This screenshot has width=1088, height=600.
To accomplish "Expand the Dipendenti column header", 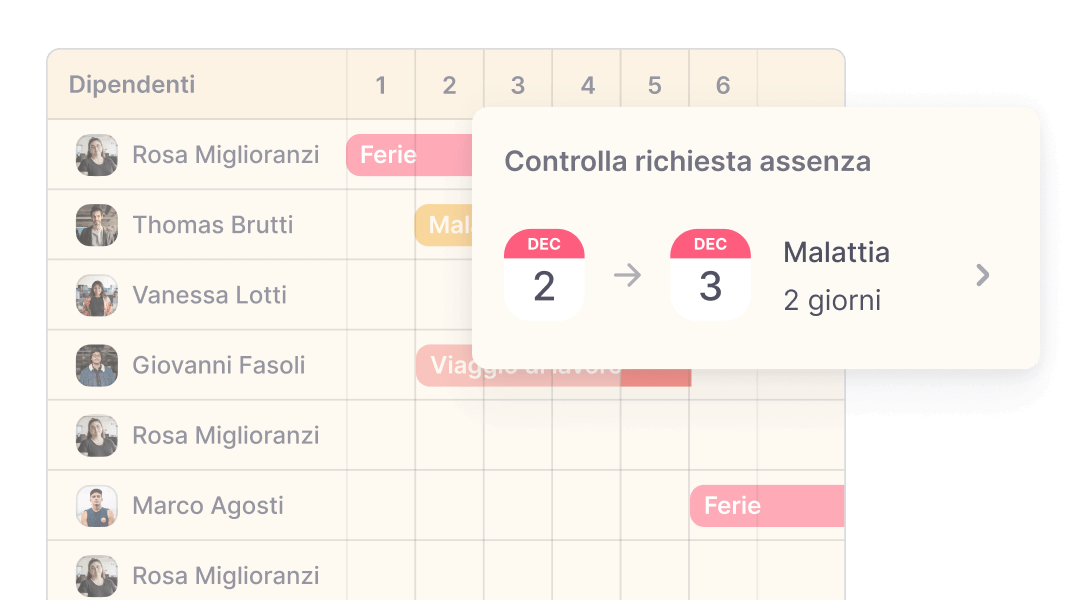I will [130, 84].
